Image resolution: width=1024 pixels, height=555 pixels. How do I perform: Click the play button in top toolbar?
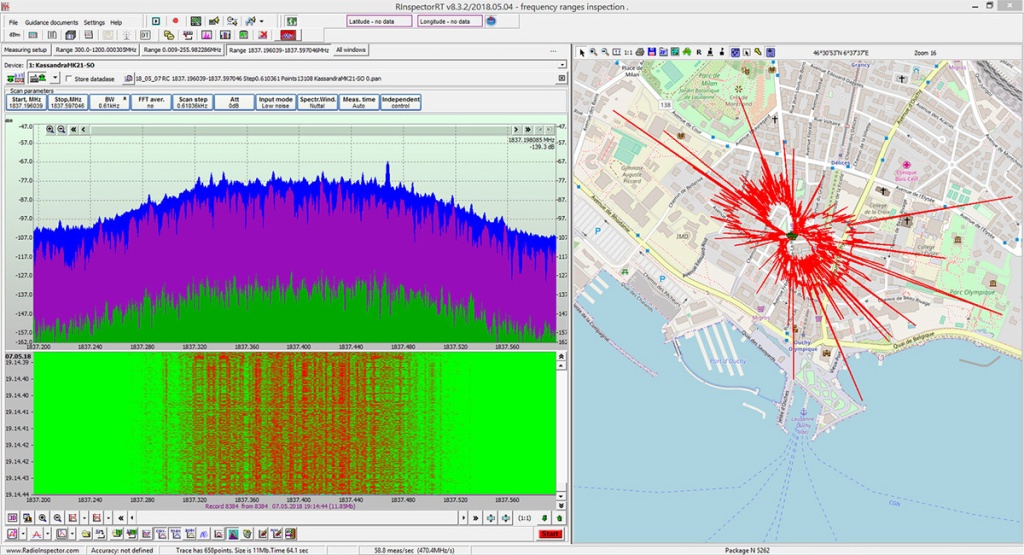[x=156, y=21]
